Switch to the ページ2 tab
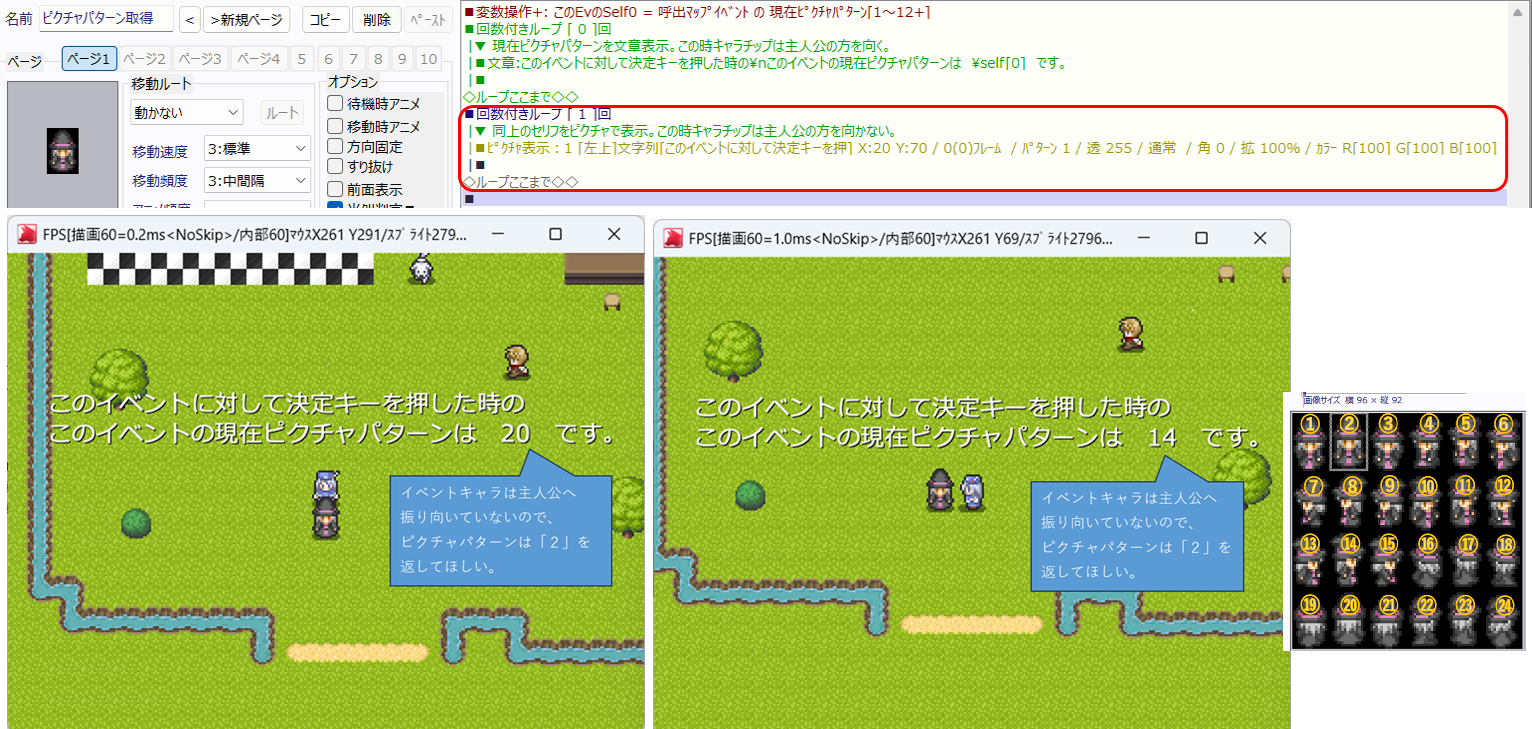 click(146, 59)
